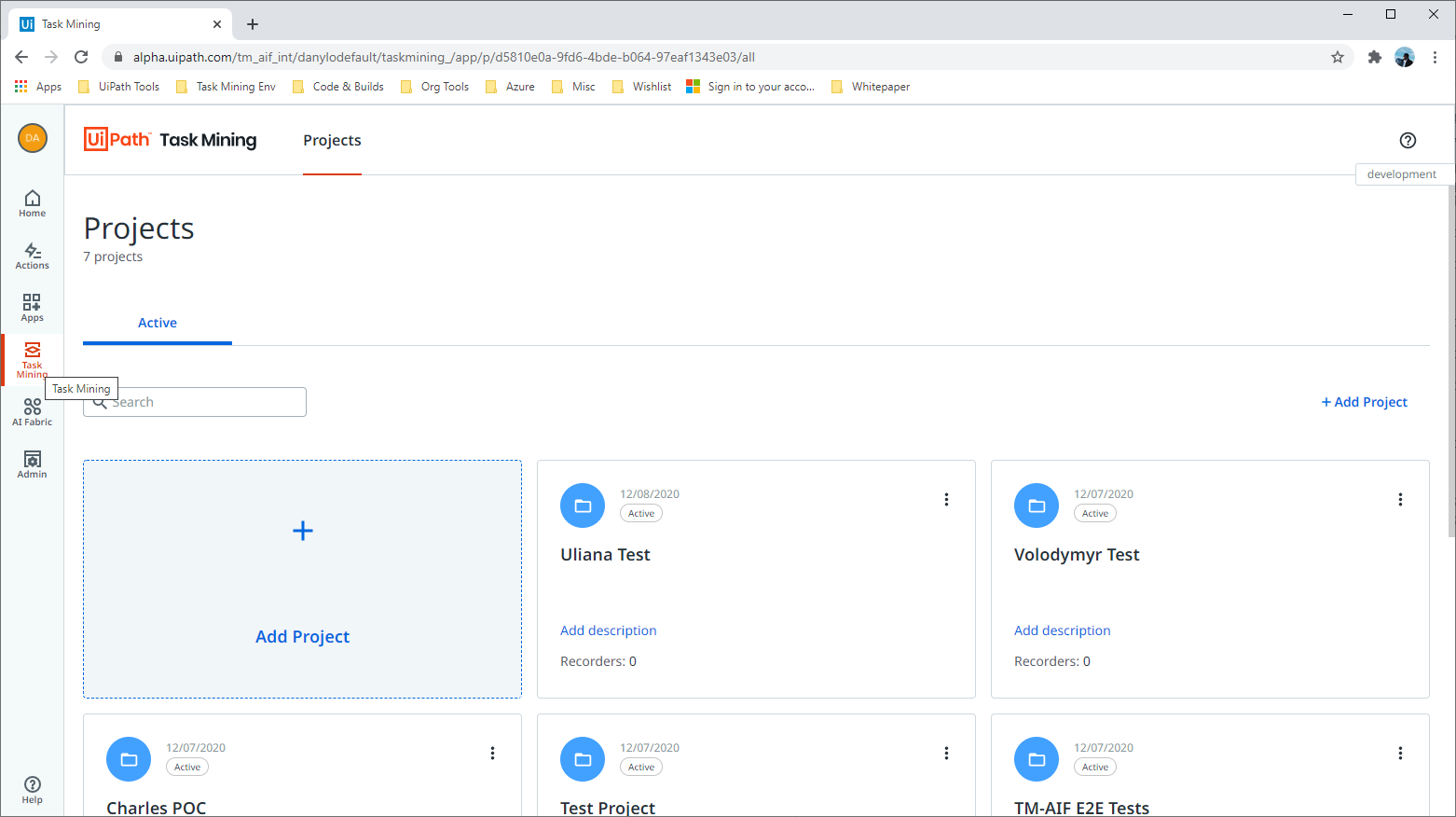The height and width of the screenshot is (817, 1456).
Task: Close the Task Mining browser tab
Action: (217, 24)
